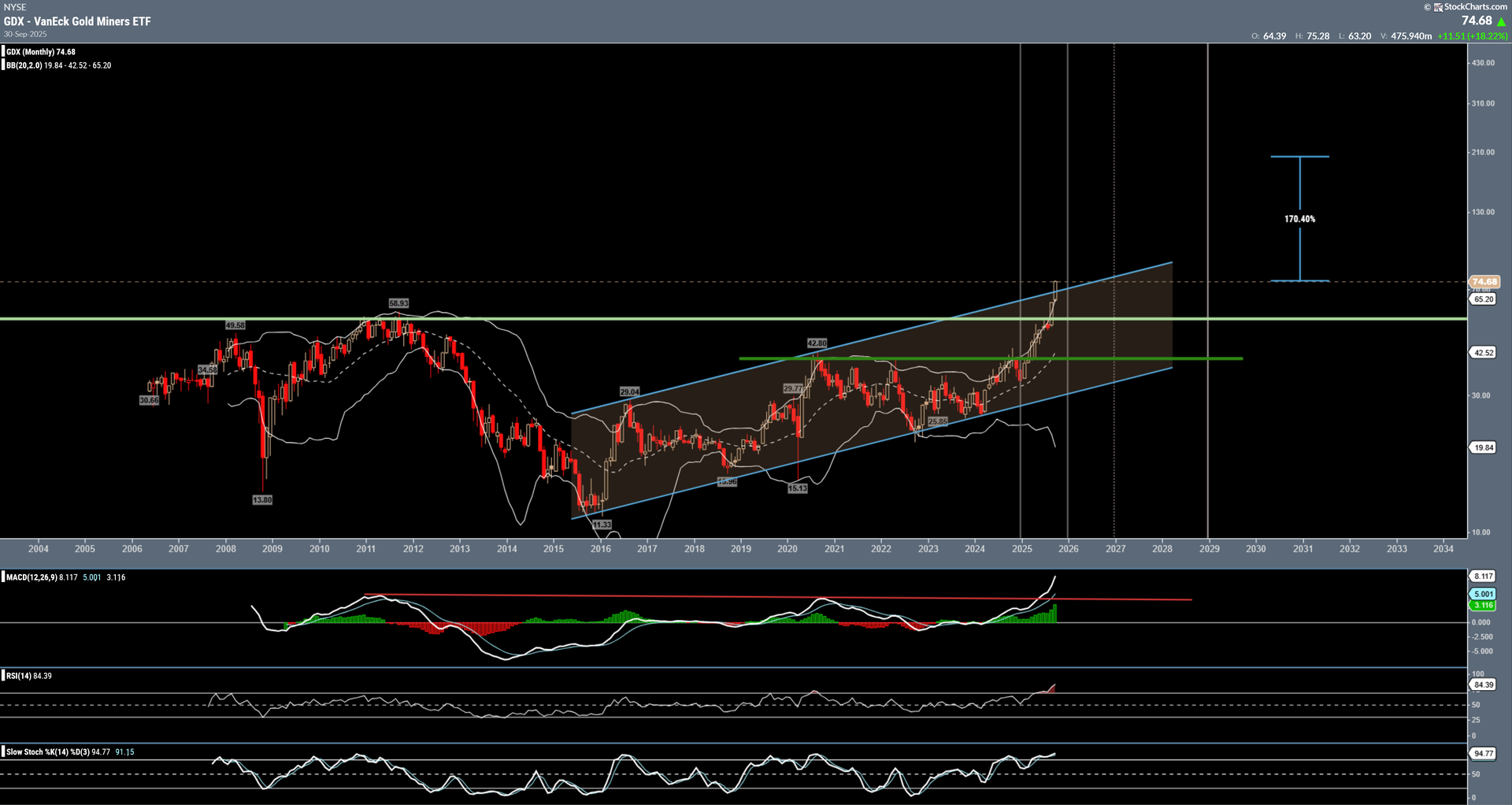This screenshot has height=805, width=1512.
Task: Click the 58.93 peak price annotation
Action: pos(398,303)
